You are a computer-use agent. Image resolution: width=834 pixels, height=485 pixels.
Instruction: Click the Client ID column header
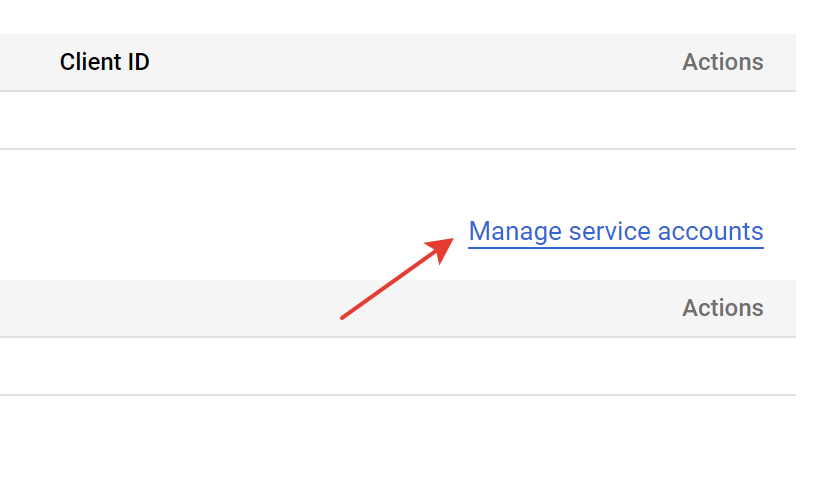[x=104, y=62]
